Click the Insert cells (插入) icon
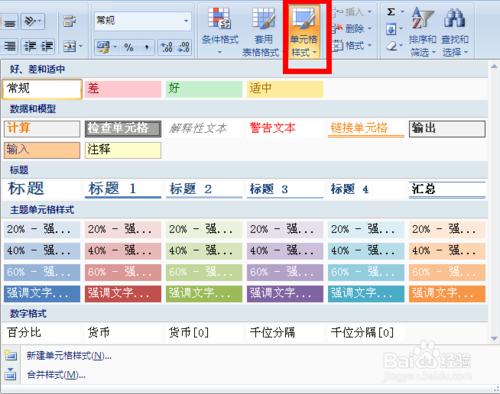 337,12
